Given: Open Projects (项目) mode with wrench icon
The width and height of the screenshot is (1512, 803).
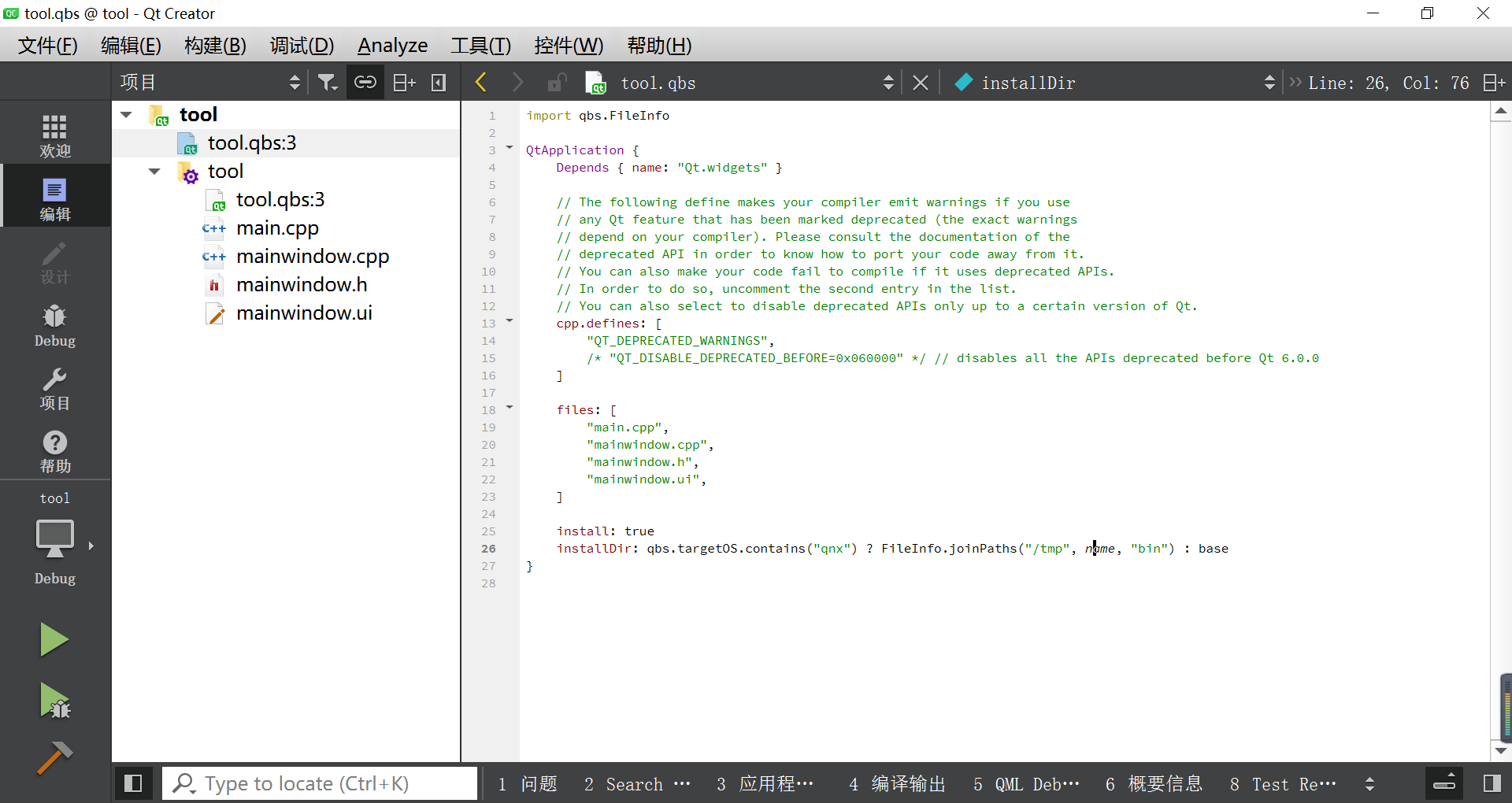Looking at the screenshot, I should [55, 389].
